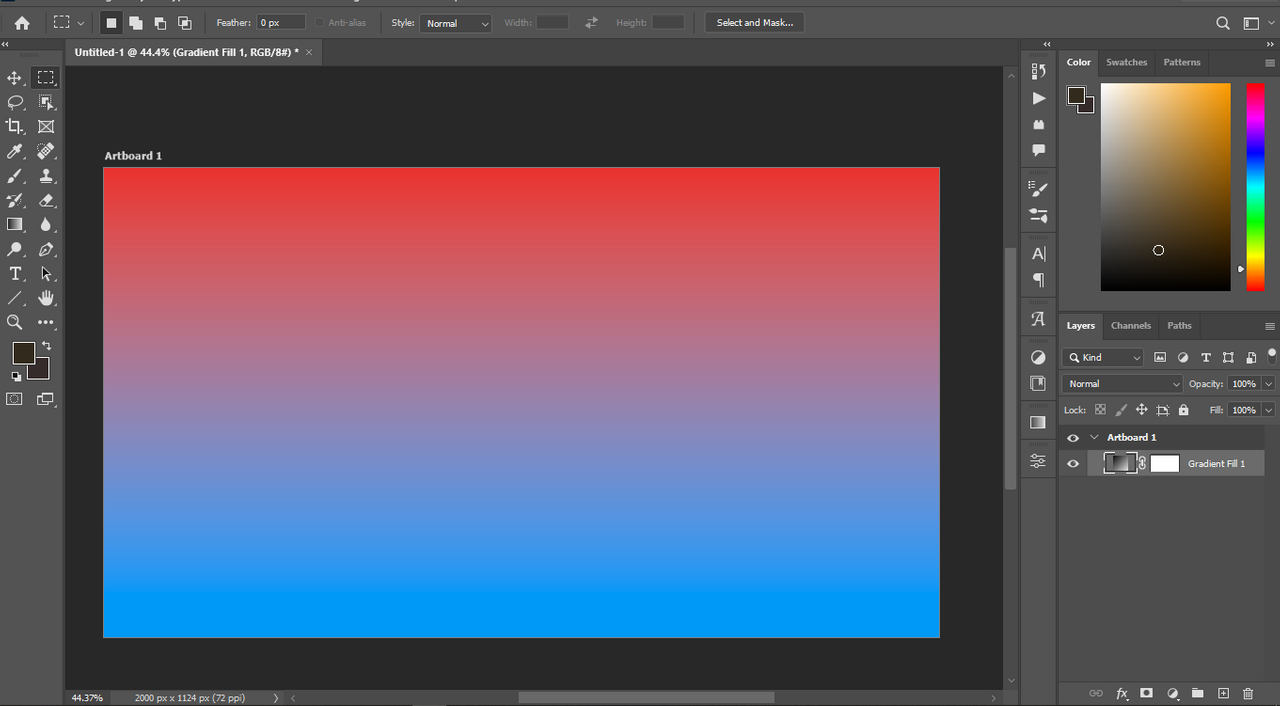
Task: Open the Style dropdown set to Normal
Action: [x=456, y=23]
